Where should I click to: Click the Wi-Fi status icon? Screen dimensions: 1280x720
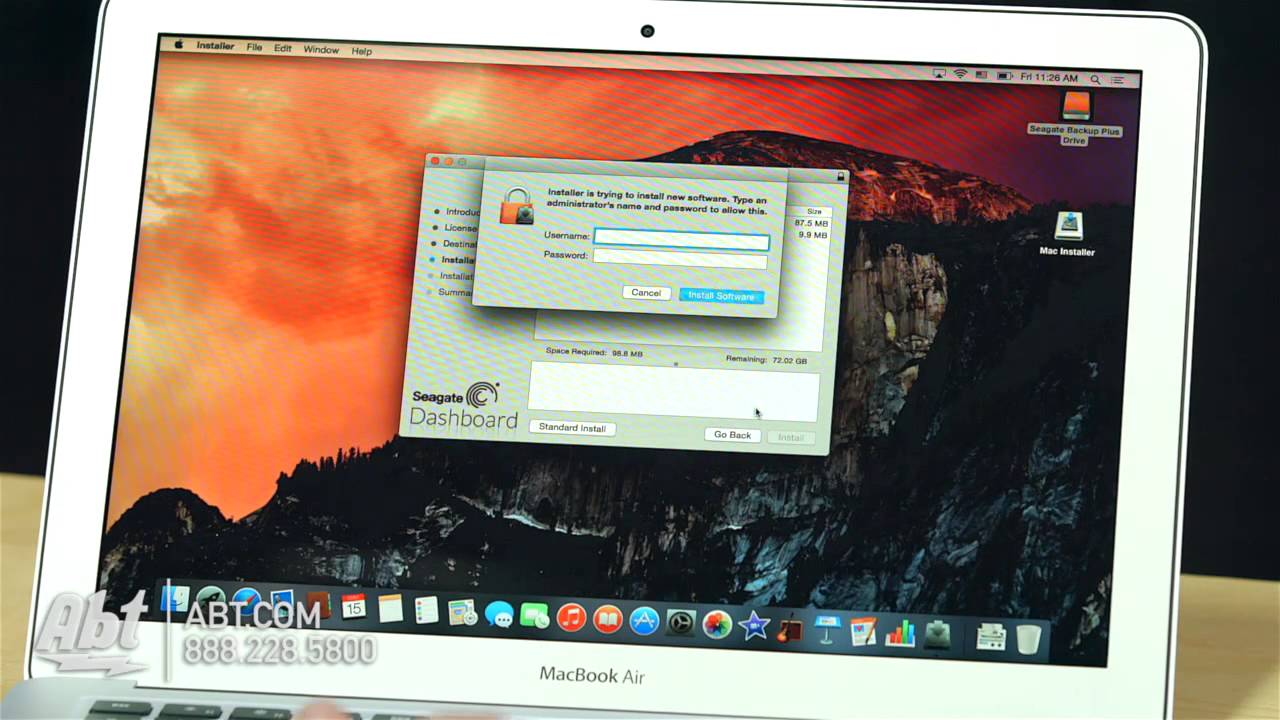tap(961, 75)
